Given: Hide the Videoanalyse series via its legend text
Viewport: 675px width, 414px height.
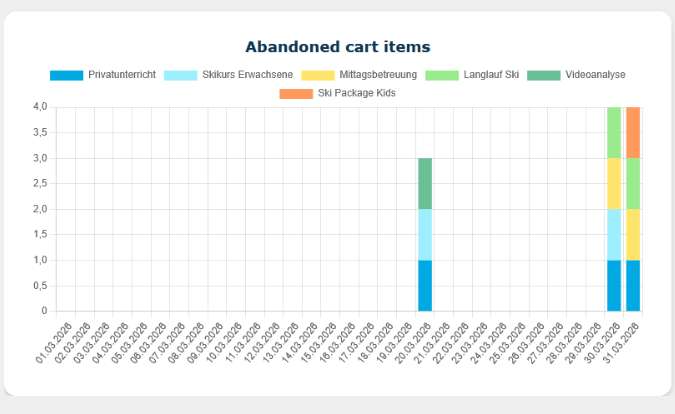Looking at the screenshot, I should coord(596,75).
